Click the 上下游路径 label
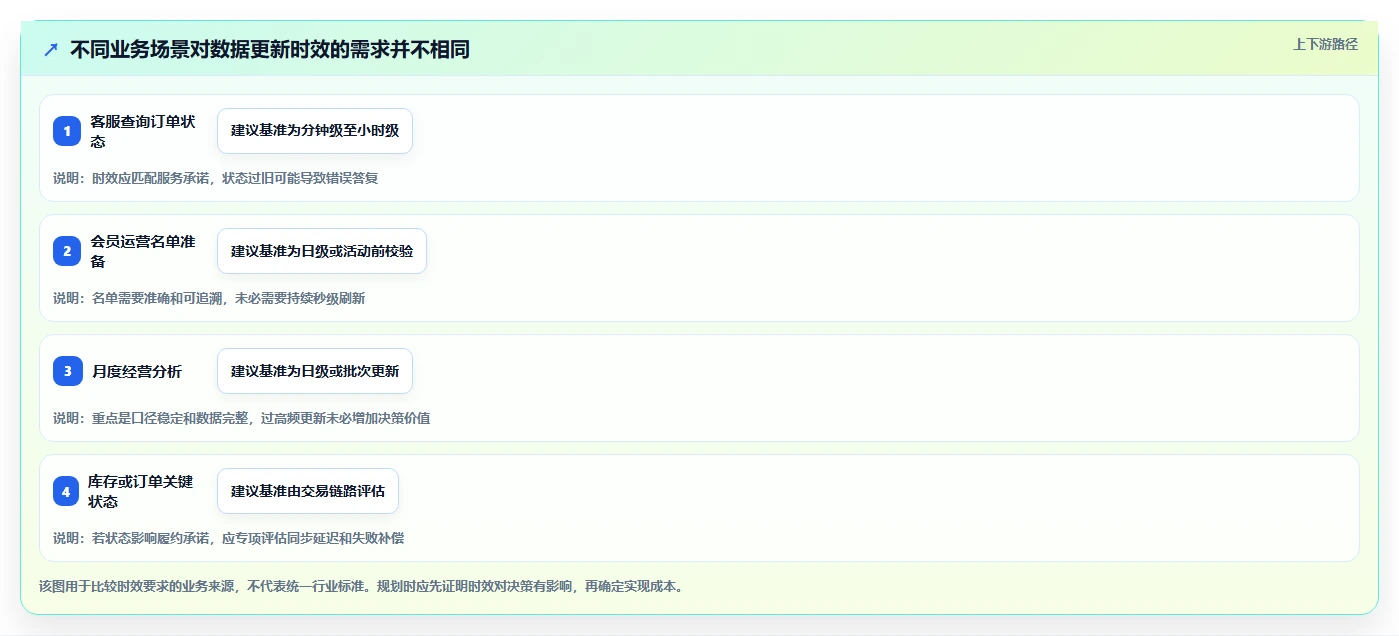Screen dimensions: 1399x636 point(1325,44)
